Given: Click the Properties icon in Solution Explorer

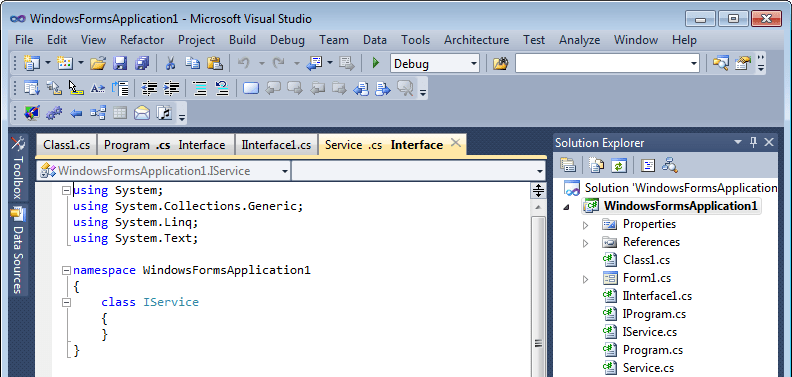Looking at the screenshot, I should coord(568,165).
